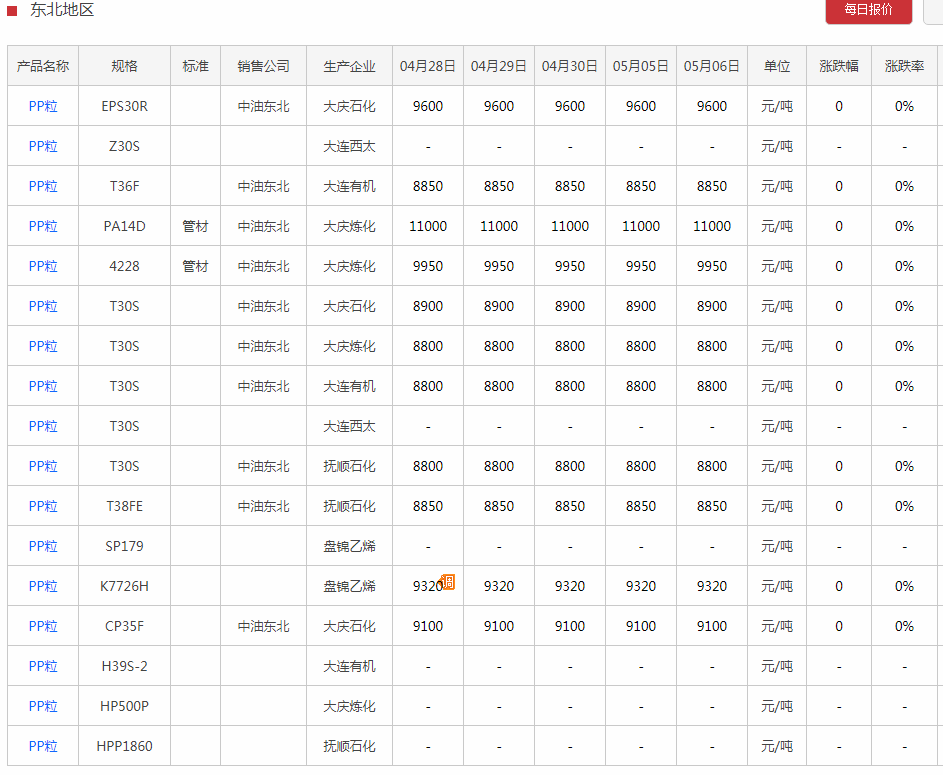Click 05月06日 price 11000 for PA14D
Viewport: 943px width, 775px height.
711,226
